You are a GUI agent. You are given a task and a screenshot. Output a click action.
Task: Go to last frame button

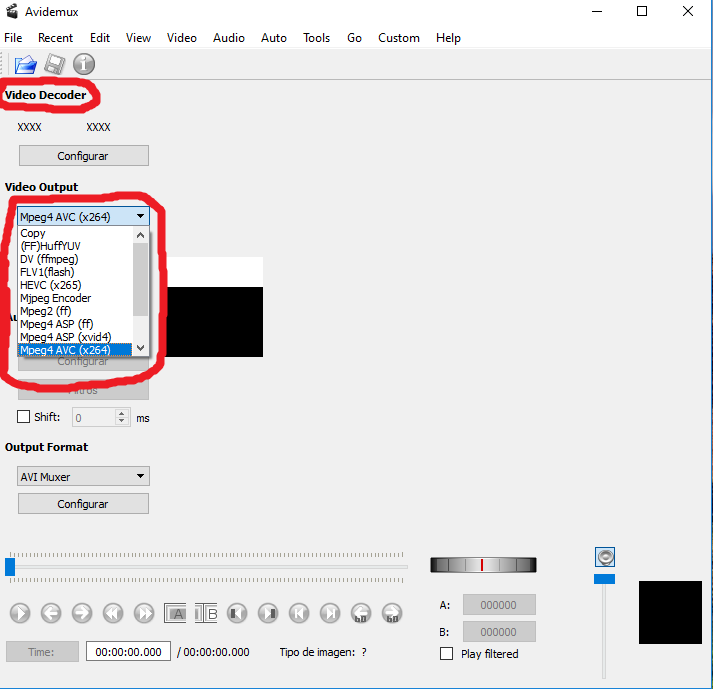[x=330, y=613]
